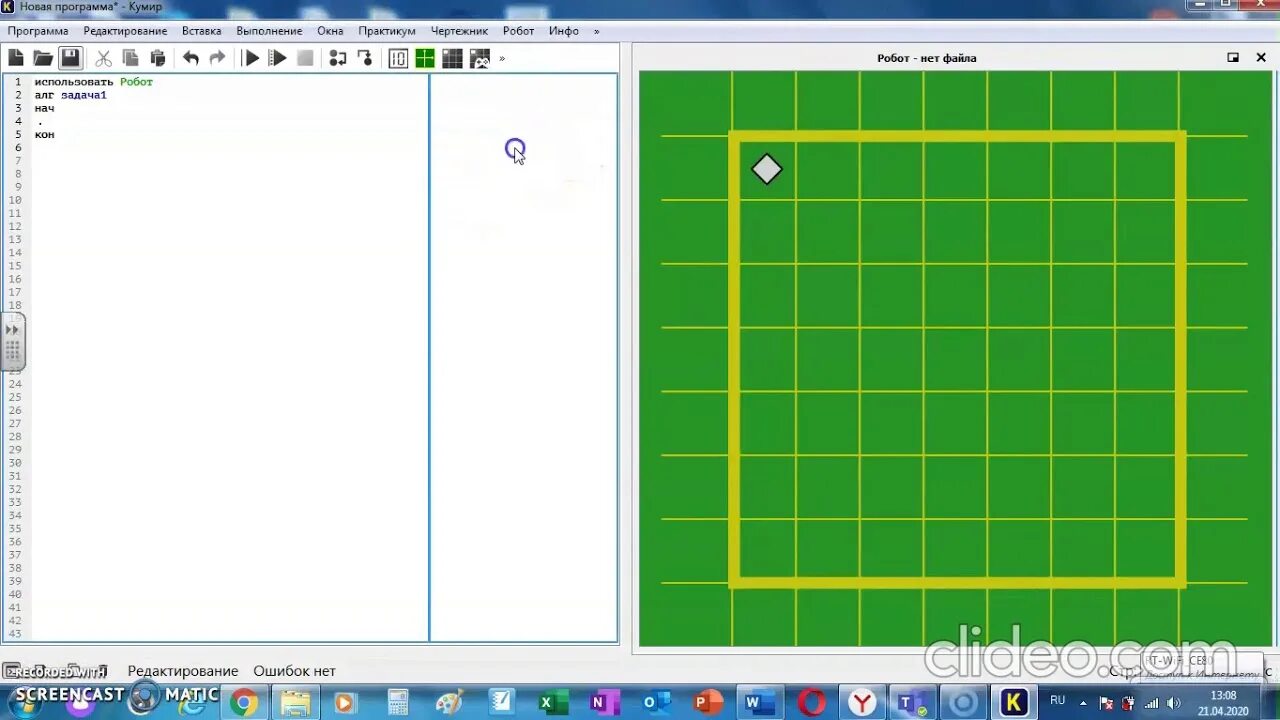Open Yandex browser from taskbar
Screen dimensions: 1280x720
[x=862, y=703]
